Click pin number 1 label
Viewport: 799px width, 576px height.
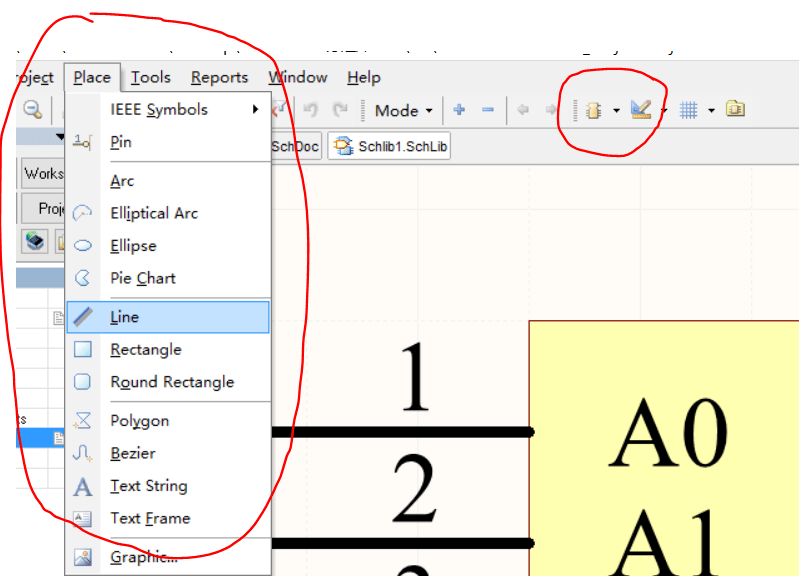click(x=415, y=377)
